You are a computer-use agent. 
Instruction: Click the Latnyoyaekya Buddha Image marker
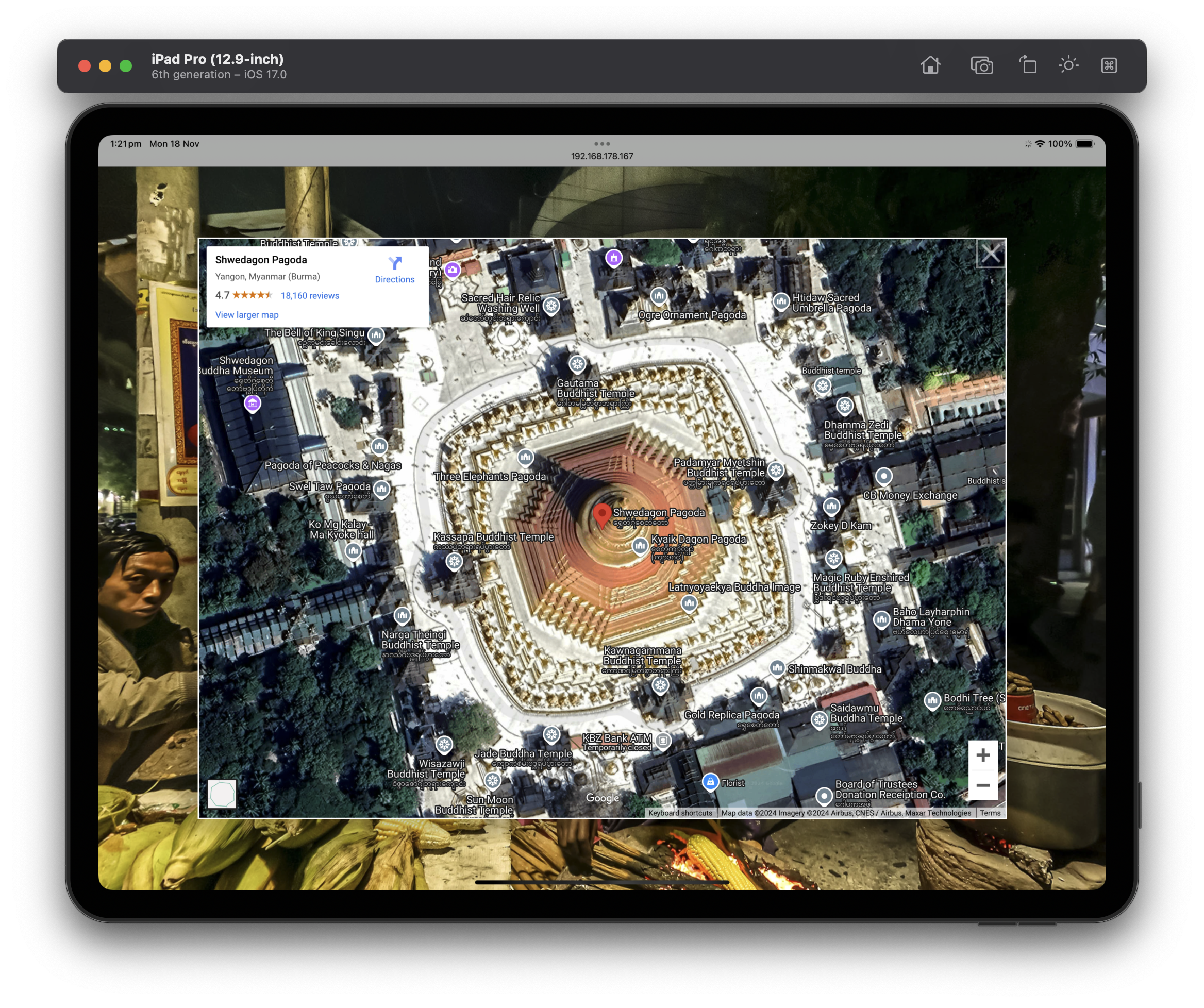pyautogui.click(x=689, y=603)
